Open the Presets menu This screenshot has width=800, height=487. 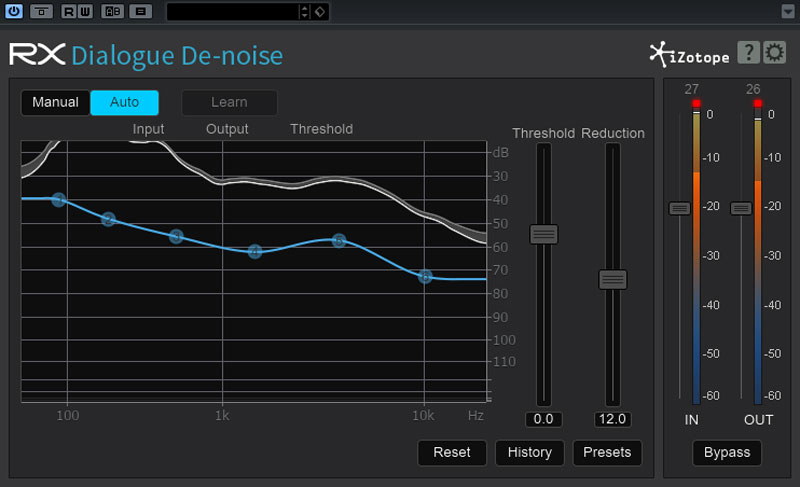click(607, 453)
